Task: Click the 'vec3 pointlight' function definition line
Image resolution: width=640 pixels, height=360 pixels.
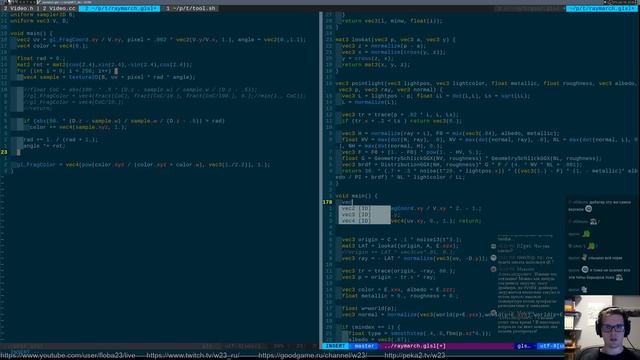Action: point(486,83)
